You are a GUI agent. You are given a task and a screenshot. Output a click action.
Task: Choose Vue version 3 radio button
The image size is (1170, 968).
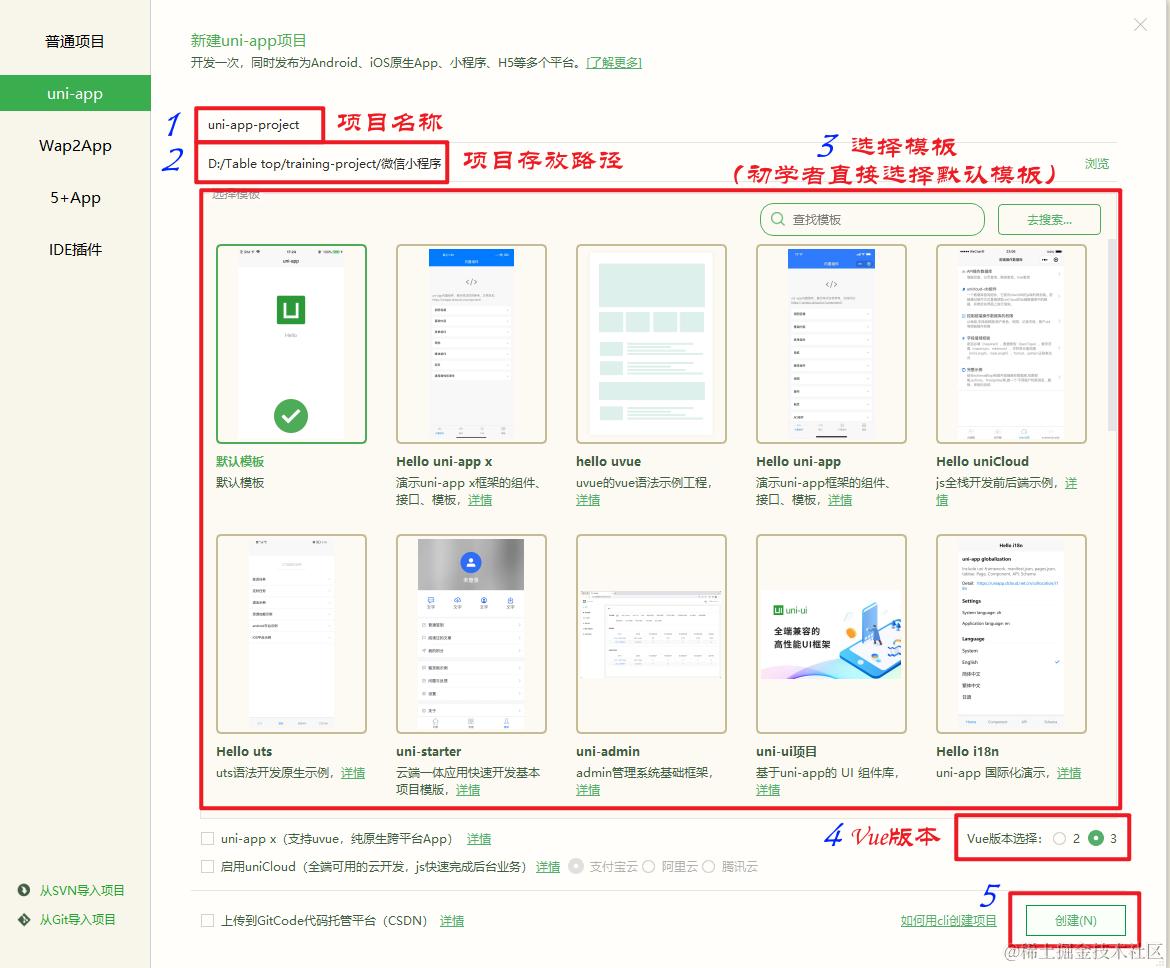tap(1095, 838)
